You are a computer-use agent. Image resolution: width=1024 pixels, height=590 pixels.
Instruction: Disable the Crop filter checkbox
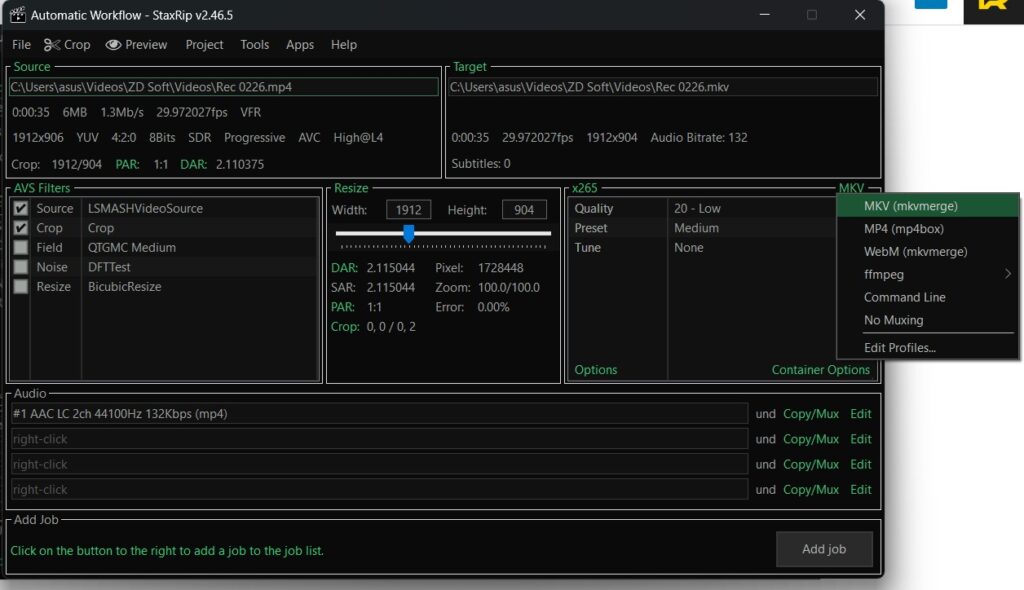[21, 228]
